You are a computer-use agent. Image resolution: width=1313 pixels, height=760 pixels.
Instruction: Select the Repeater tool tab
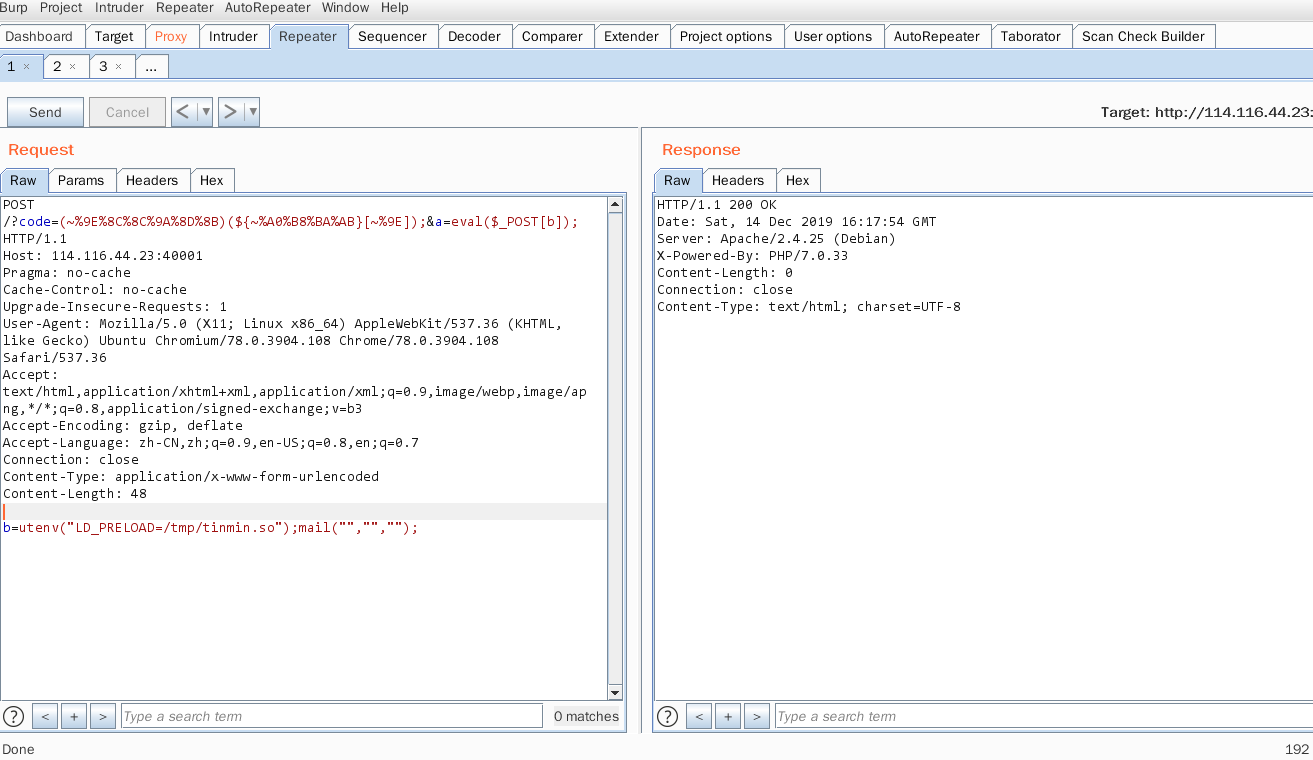pos(308,36)
